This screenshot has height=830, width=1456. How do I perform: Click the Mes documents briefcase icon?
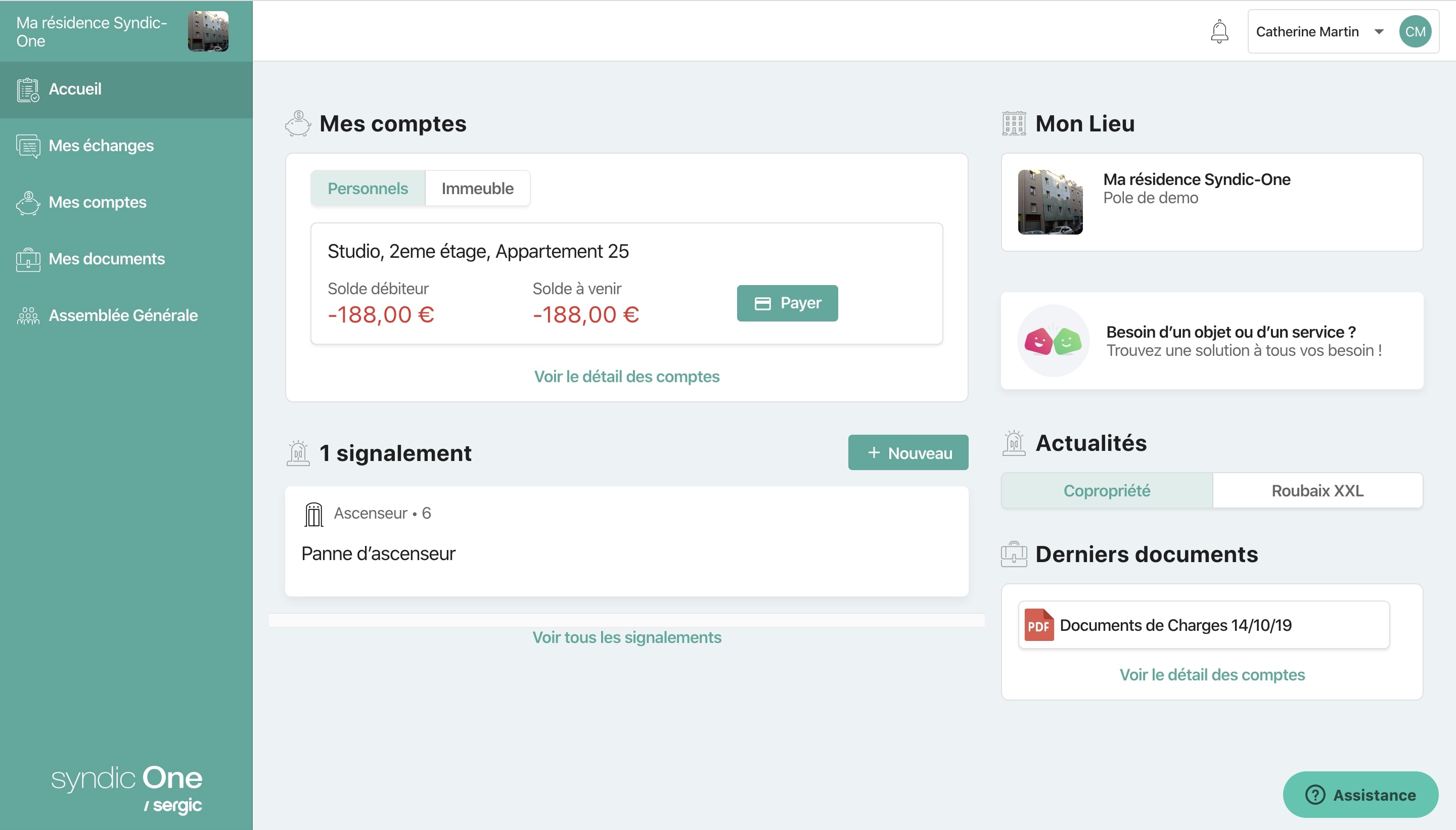coord(28,259)
